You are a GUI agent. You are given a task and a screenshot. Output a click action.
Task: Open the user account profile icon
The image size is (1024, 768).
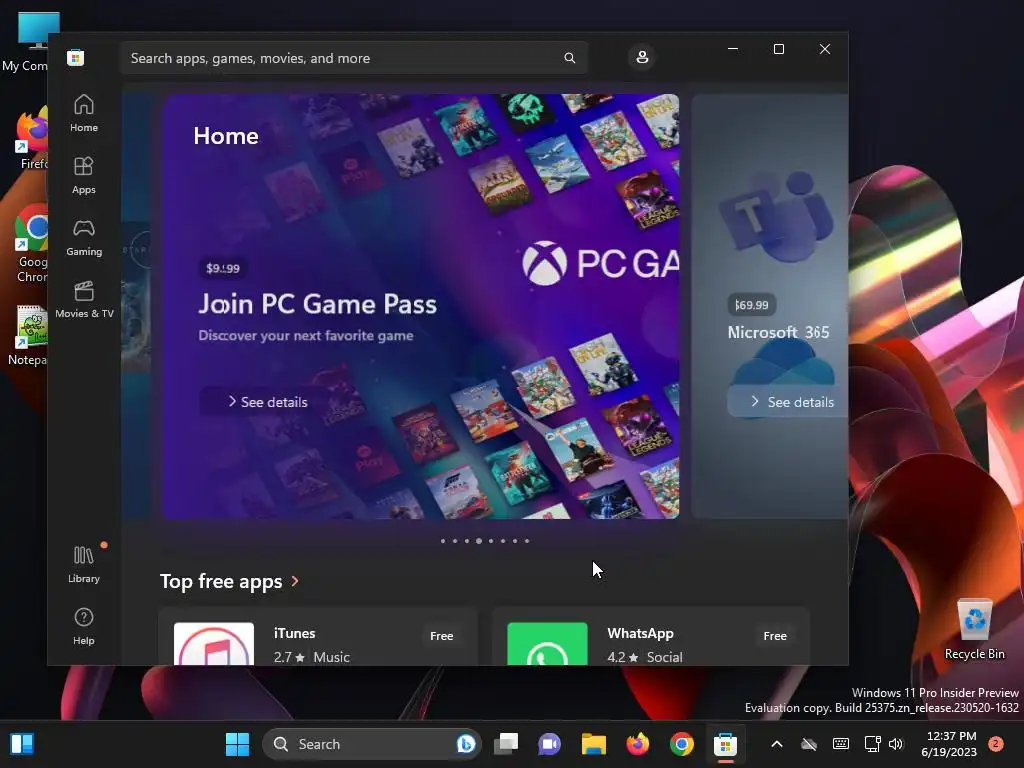(642, 57)
